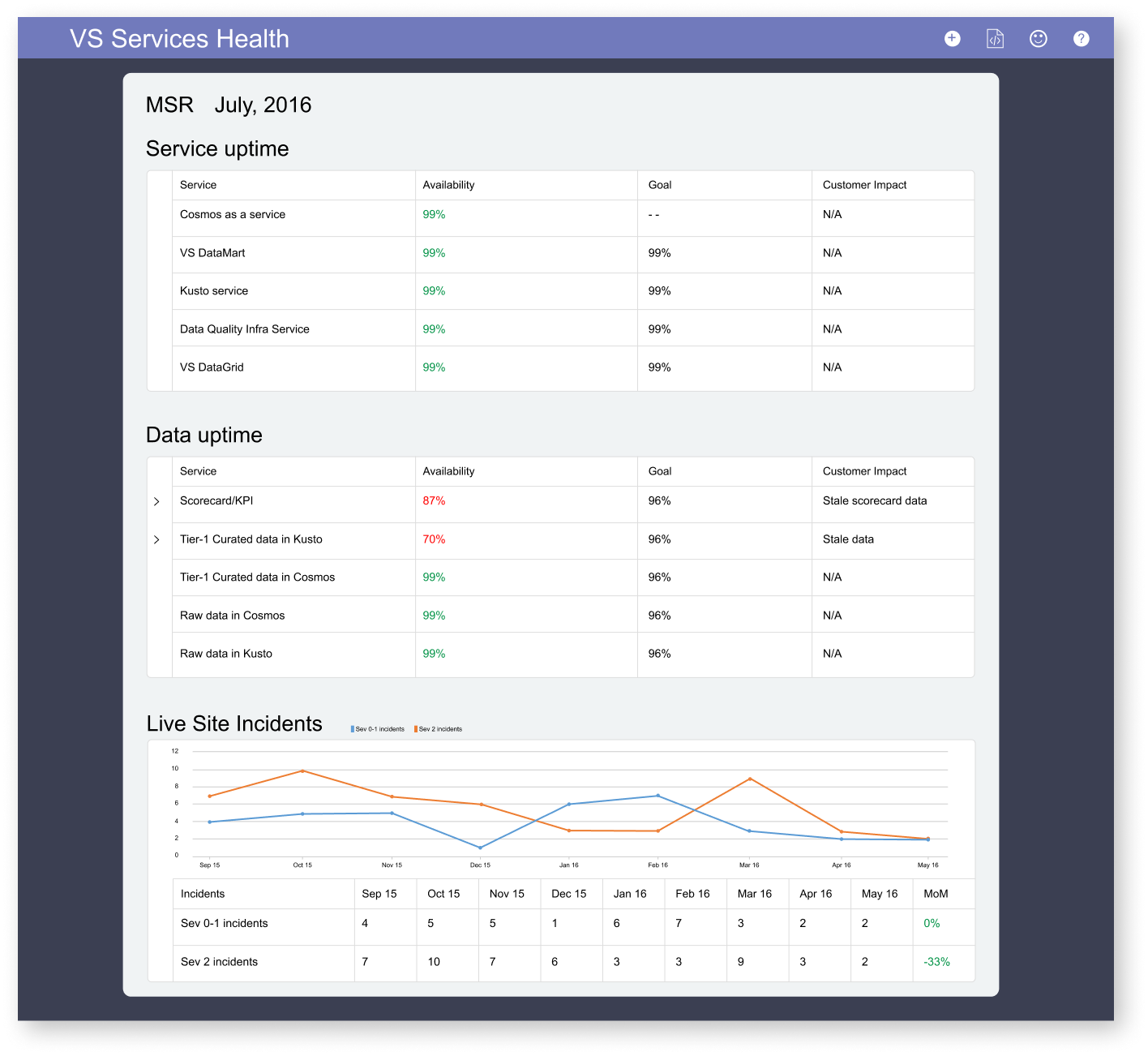
Task: Click the 0% MoM value
Action: (932, 923)
